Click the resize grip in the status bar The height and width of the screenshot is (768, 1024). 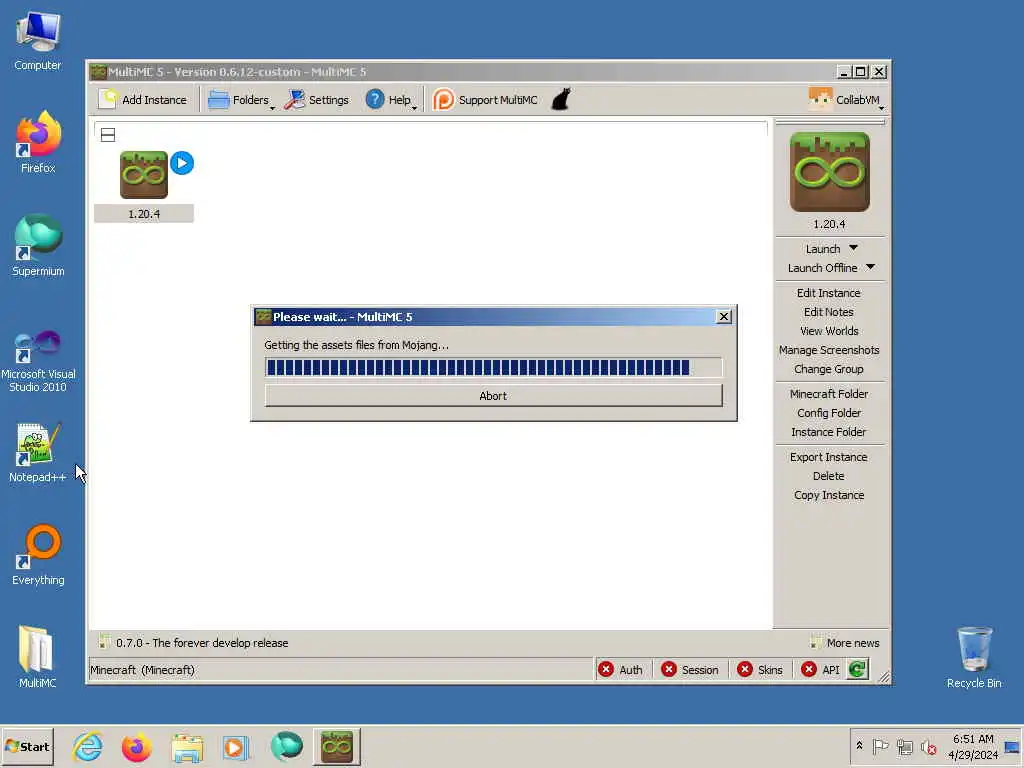884,677
